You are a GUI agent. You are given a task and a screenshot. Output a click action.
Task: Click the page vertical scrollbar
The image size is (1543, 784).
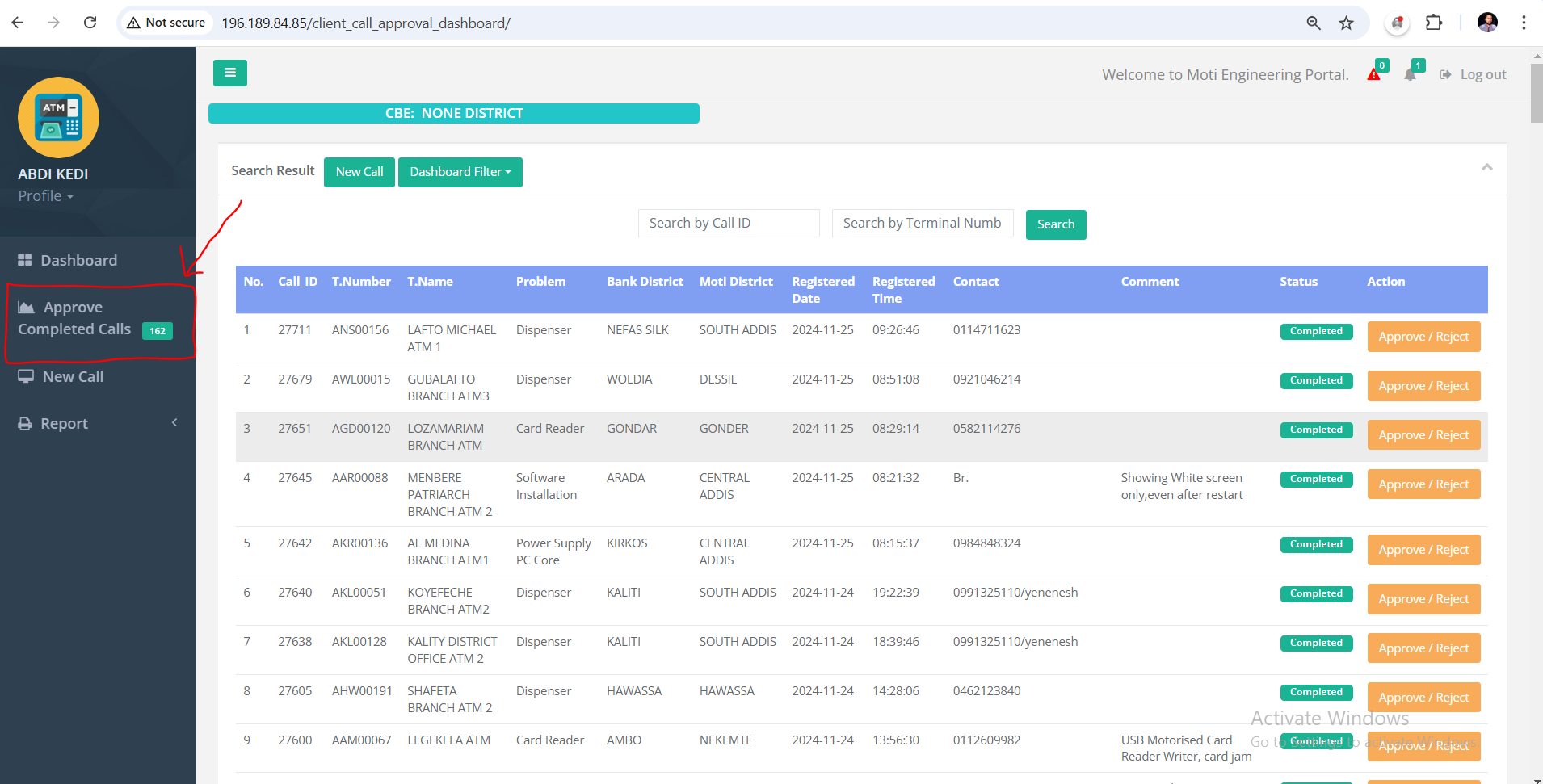(1537, 93)
